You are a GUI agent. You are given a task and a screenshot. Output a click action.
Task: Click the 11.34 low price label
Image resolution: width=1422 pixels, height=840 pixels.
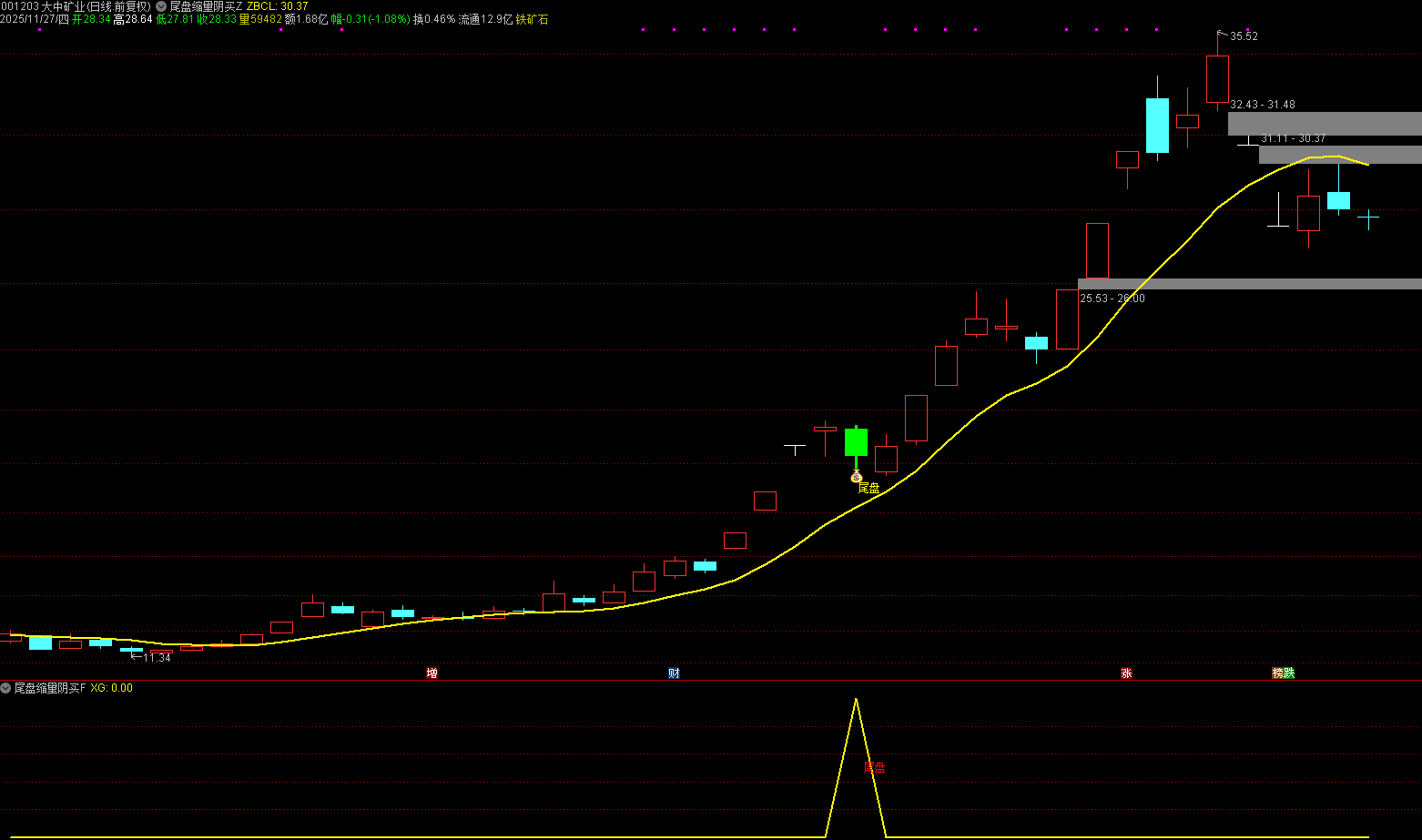[157, 657]
